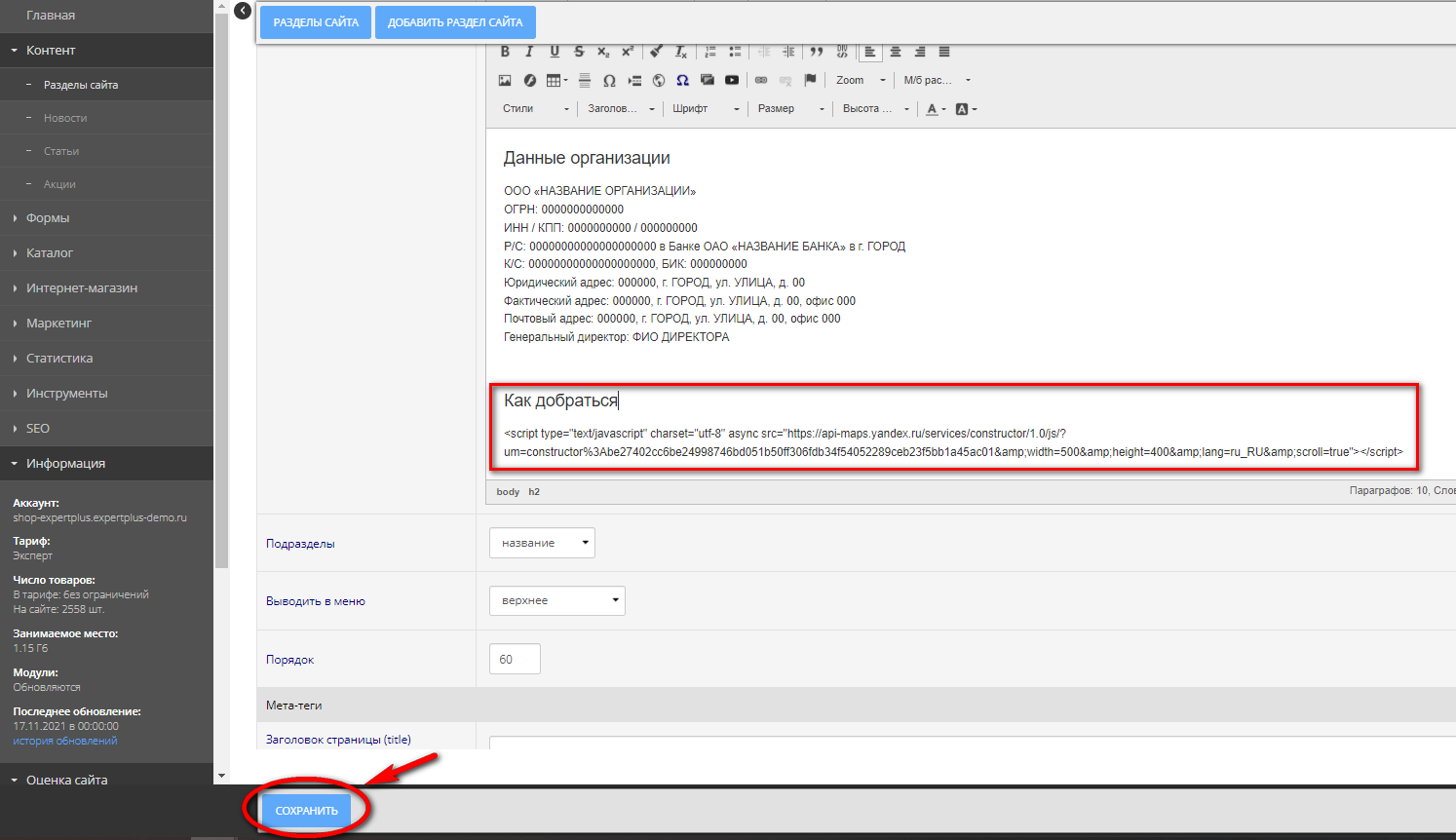Align text to the left
This screenshot has width=1456, height=840.
(x=870, y=52)
